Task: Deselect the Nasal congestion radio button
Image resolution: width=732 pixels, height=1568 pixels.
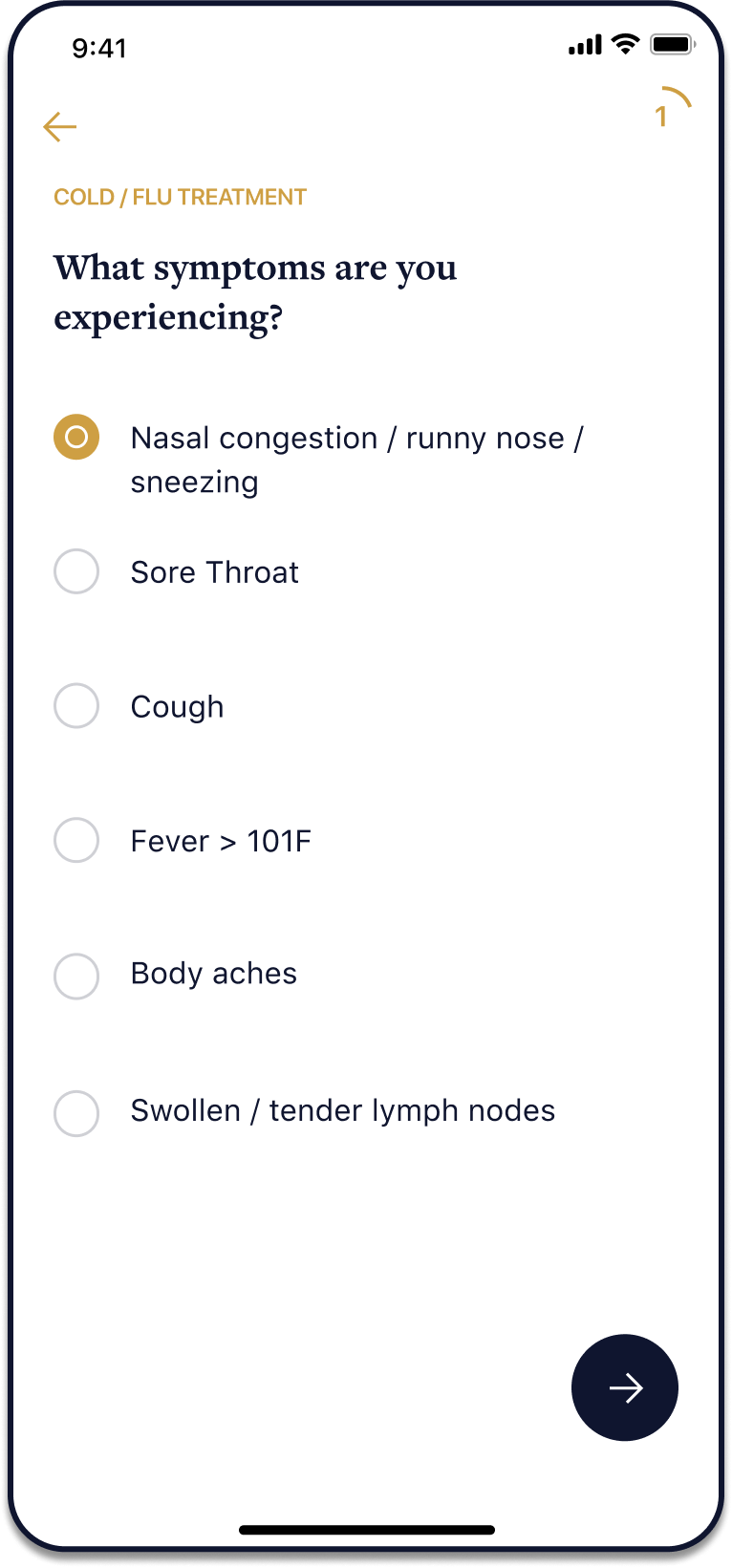Action: coord(76,437)
